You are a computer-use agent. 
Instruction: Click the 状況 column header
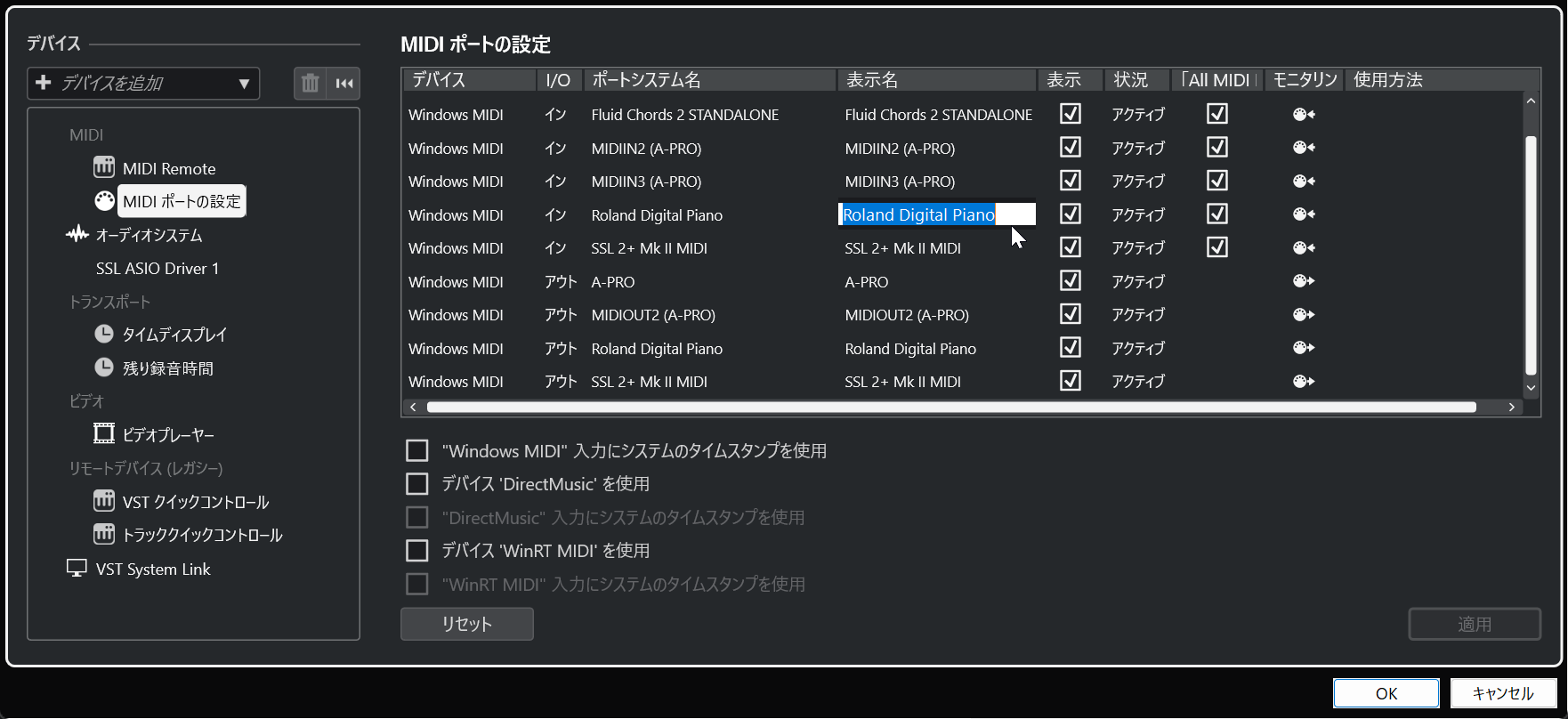coord(1136,80)
